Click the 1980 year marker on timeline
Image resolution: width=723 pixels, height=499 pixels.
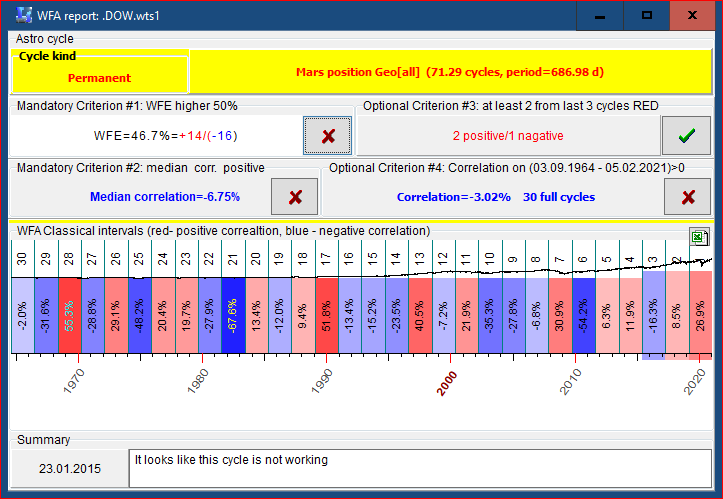coord(198,381)
